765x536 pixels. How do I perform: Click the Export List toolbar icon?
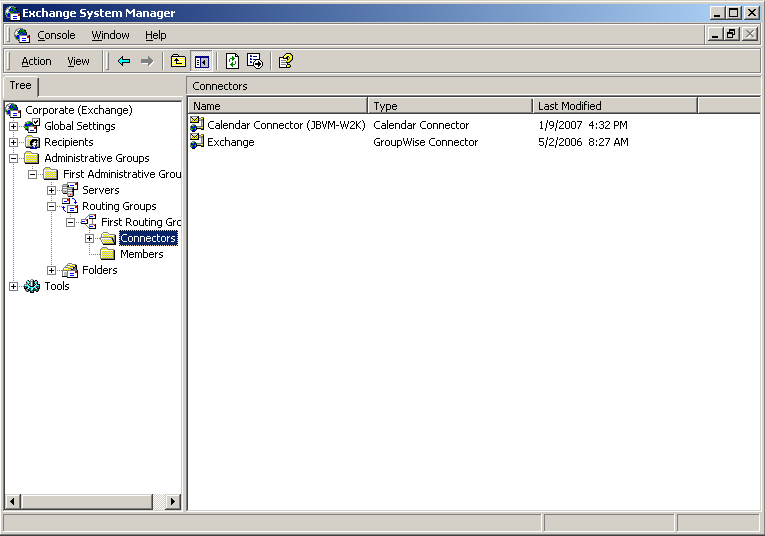255,61
